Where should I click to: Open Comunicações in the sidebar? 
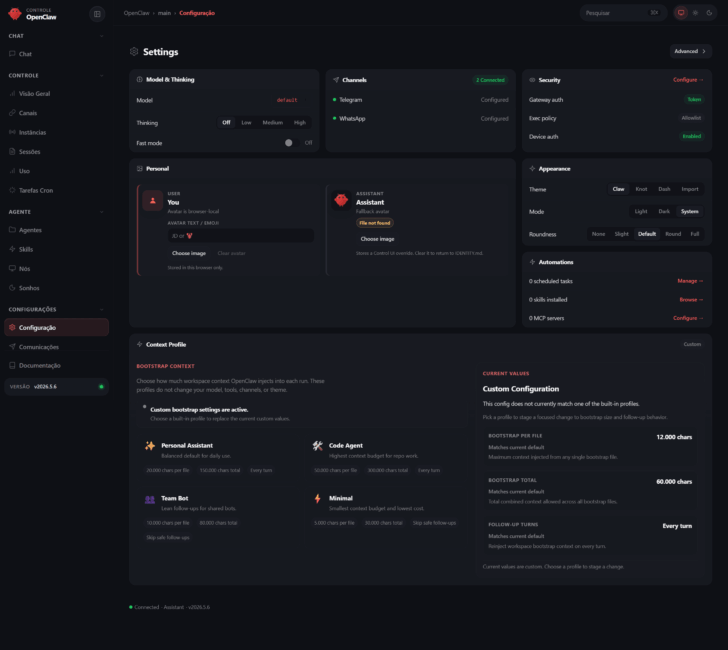pos(57,347)
